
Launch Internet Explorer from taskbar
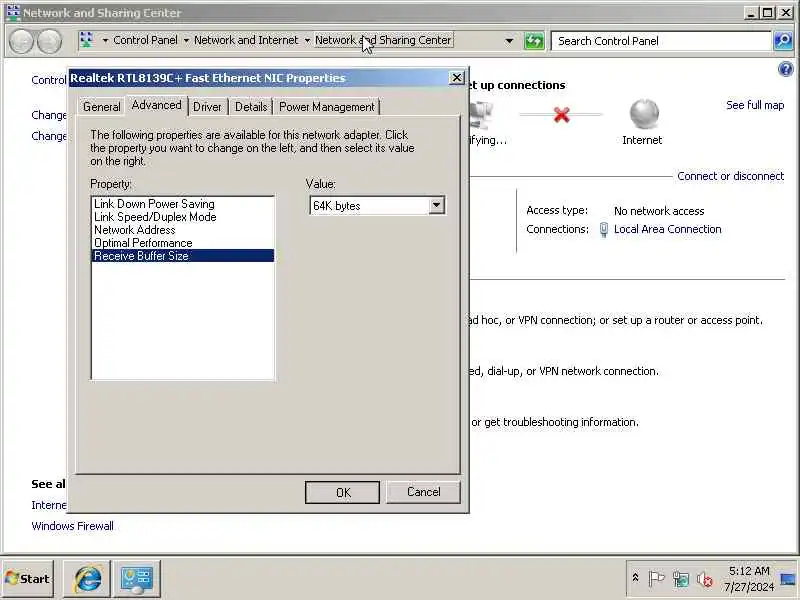point(87,579)
